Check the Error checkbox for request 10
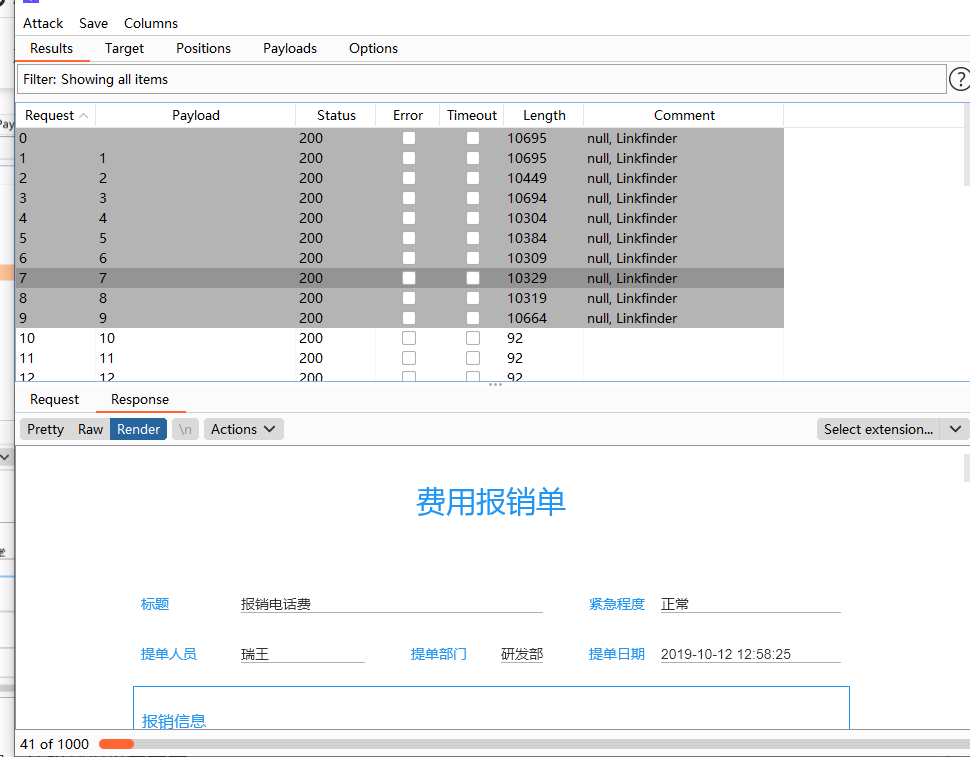This screenshot has width=970, height=757. (408, 338)
